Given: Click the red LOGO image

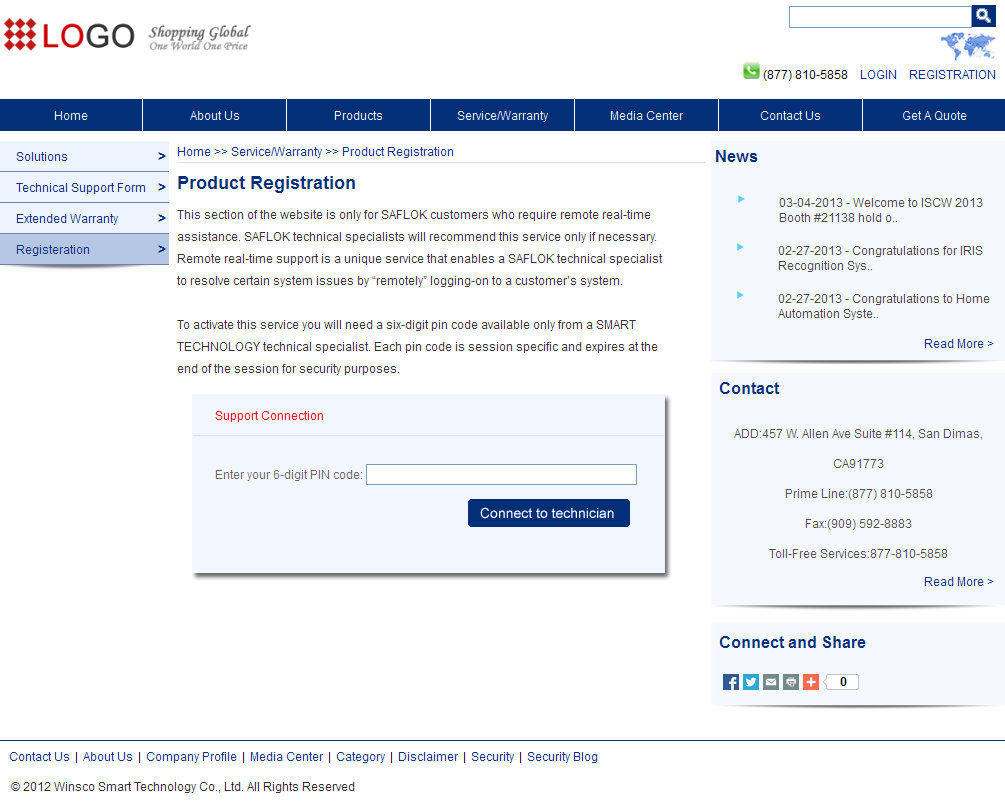Looking at the screenshot, I should pyautogui.click(x=69, y=35).
